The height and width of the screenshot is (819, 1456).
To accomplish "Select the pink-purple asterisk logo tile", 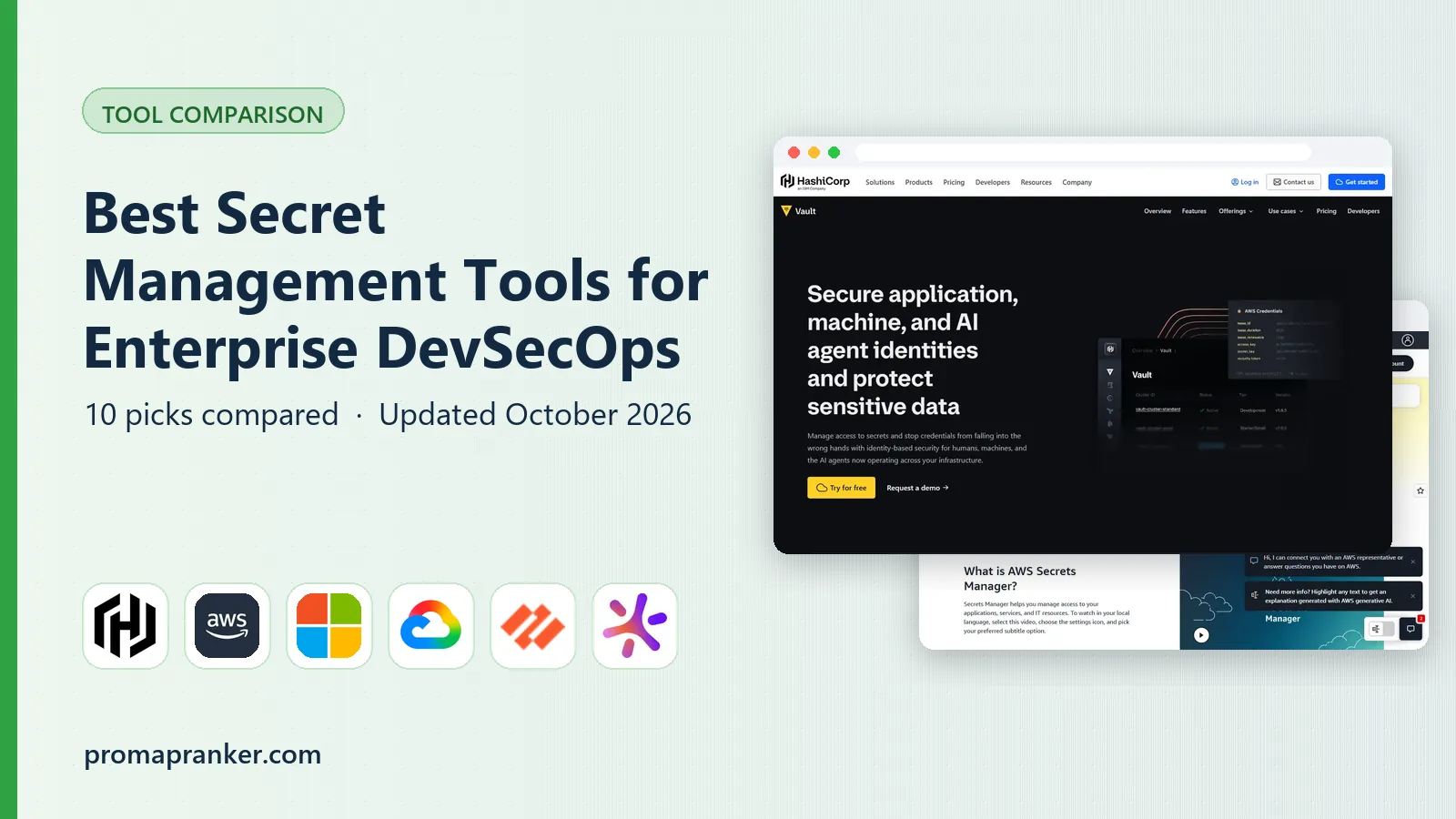I will 635,626.
